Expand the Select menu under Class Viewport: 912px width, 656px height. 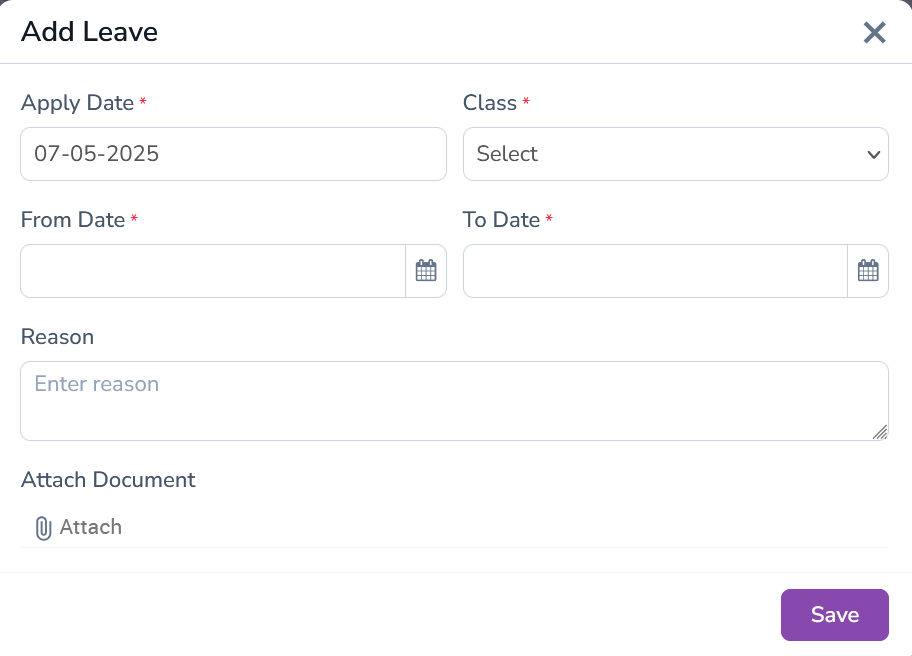point(675,154)
